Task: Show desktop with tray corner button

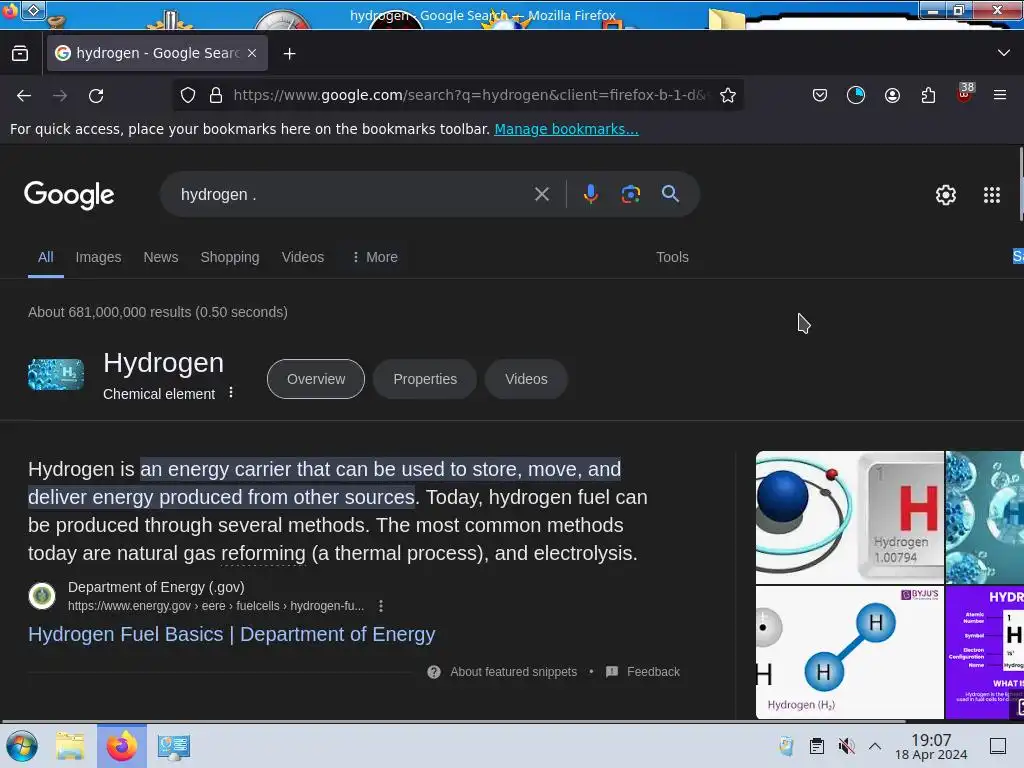Action: pos(998,746)
